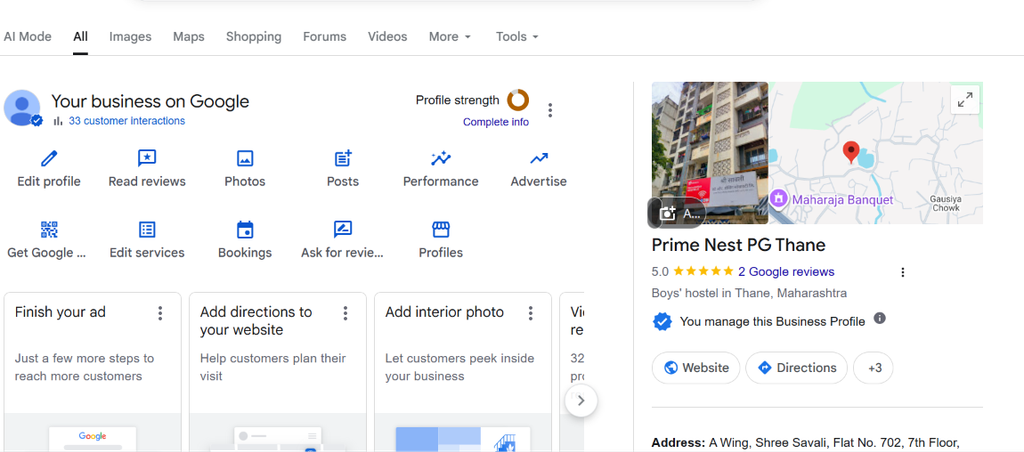This screenshot has height=452, width=1024.
Task: Open Add interior photo card menu
Action: point(530,314)
